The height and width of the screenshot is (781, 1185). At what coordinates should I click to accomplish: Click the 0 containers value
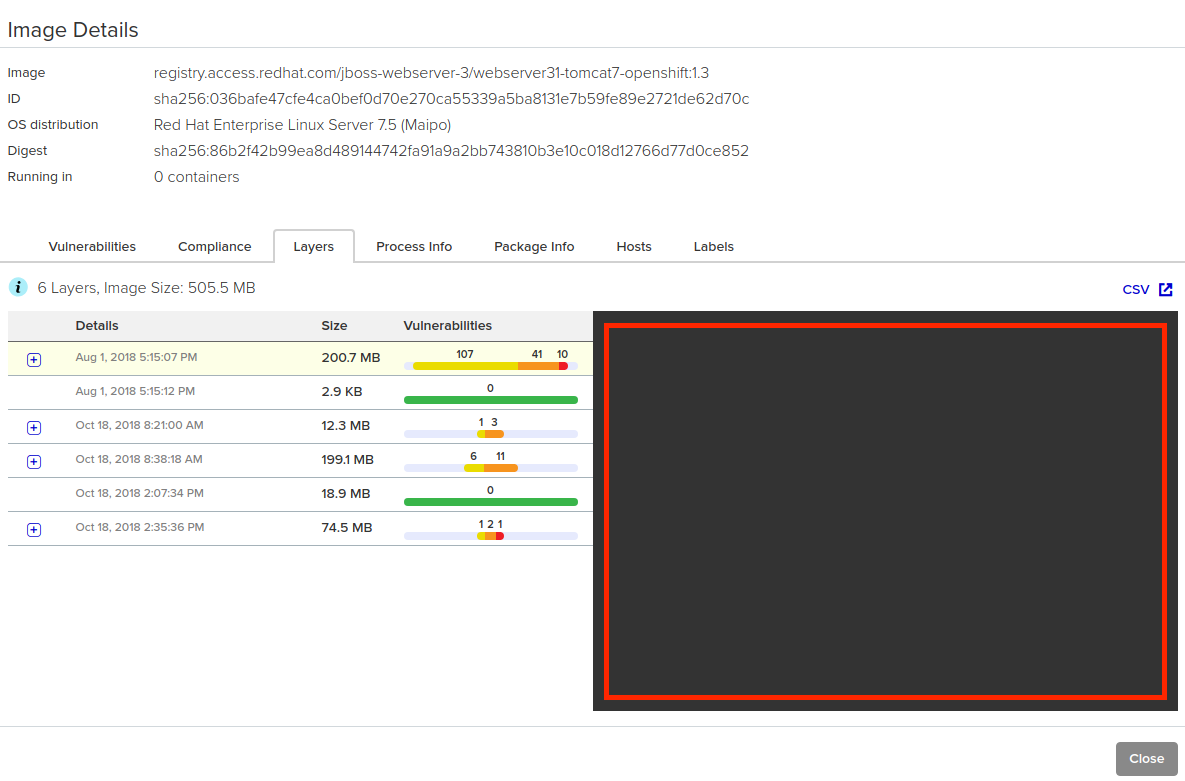point(196,177)
